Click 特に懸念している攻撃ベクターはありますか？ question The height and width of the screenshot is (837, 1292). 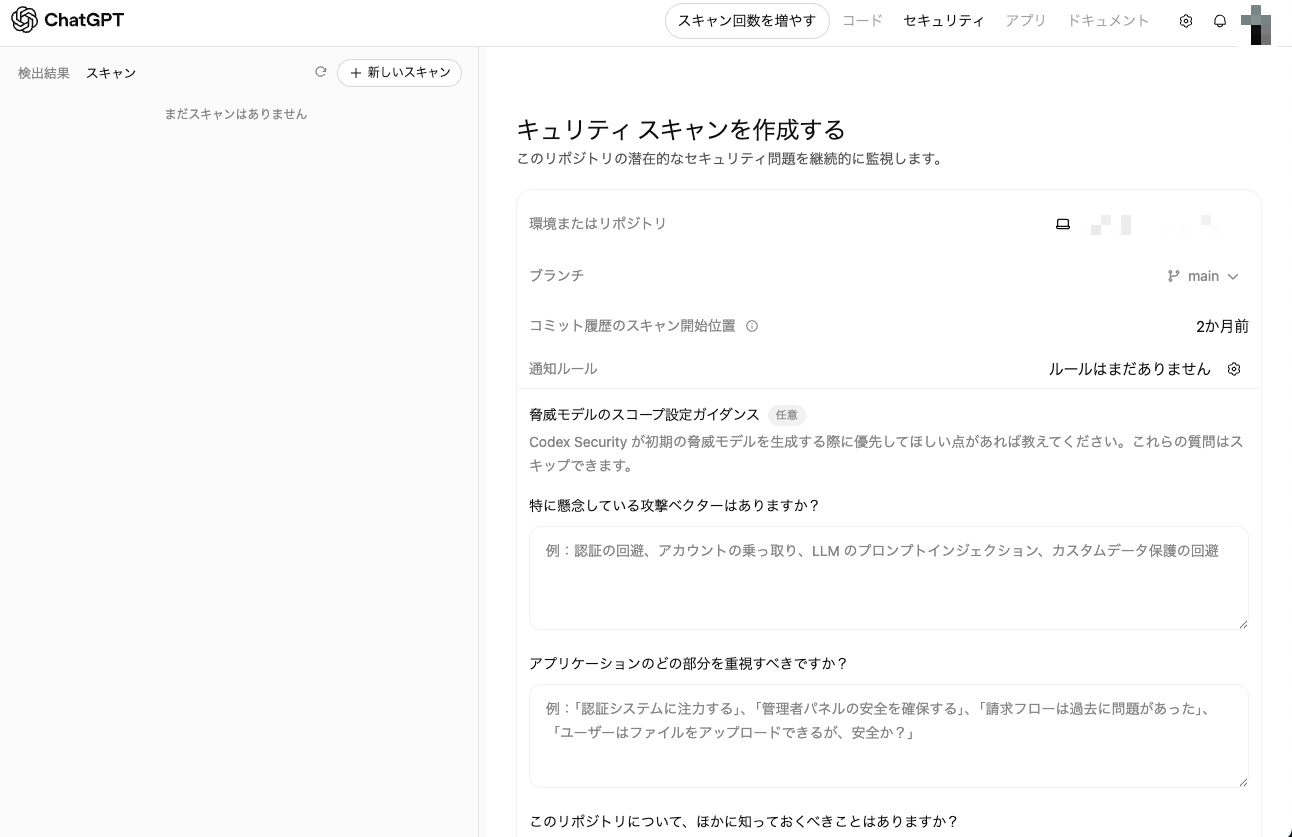[x=674, y=505]
